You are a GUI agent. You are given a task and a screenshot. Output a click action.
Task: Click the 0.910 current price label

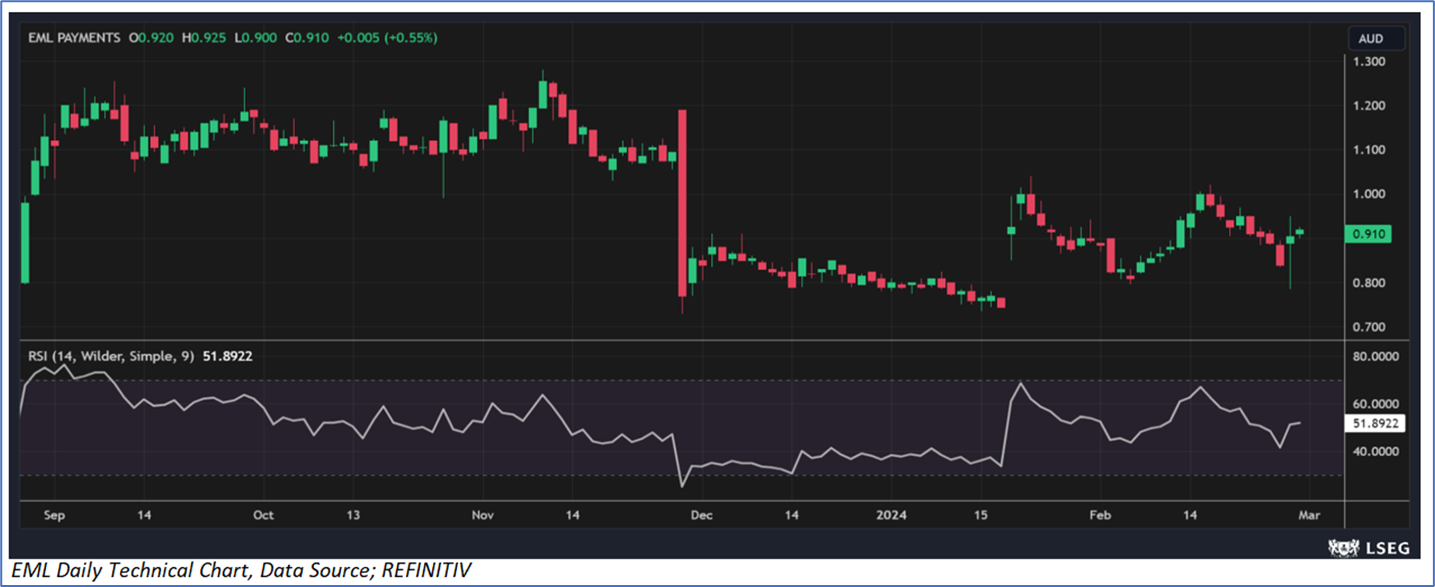pyautogui.click(x=1370, y=234)
